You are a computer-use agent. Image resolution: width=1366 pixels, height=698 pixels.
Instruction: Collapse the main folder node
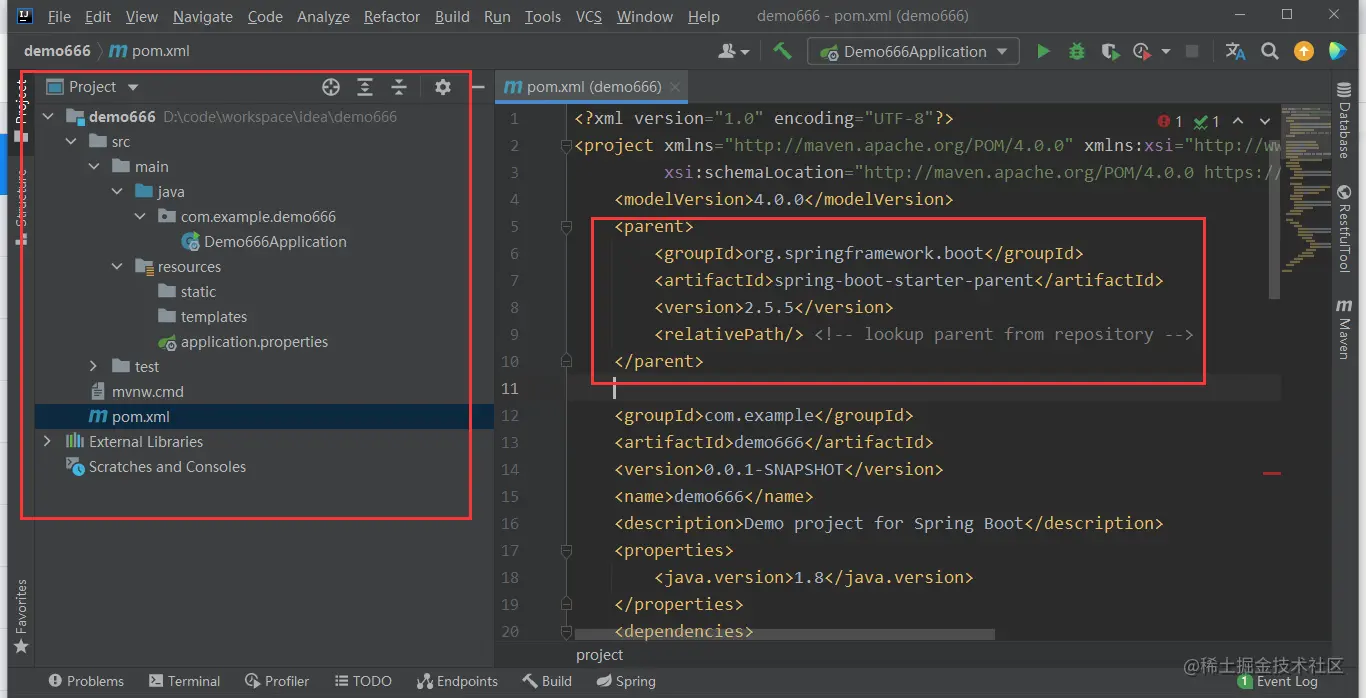pos(94,167)
